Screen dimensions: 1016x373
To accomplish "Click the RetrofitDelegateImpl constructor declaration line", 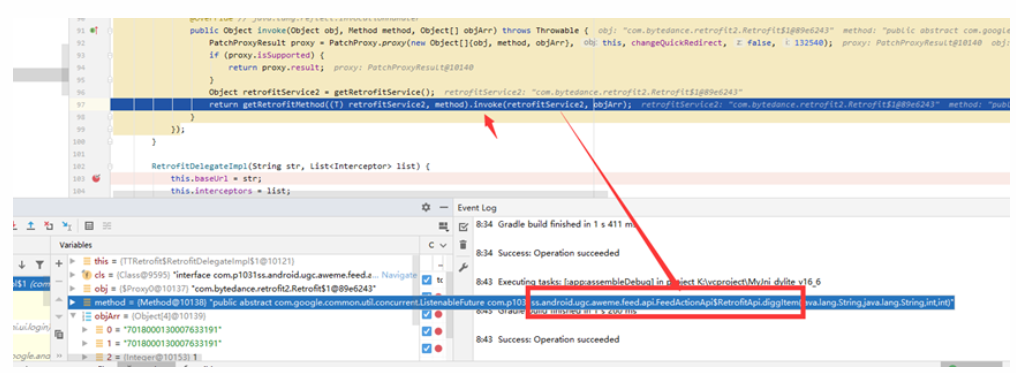I will point(290,166).
